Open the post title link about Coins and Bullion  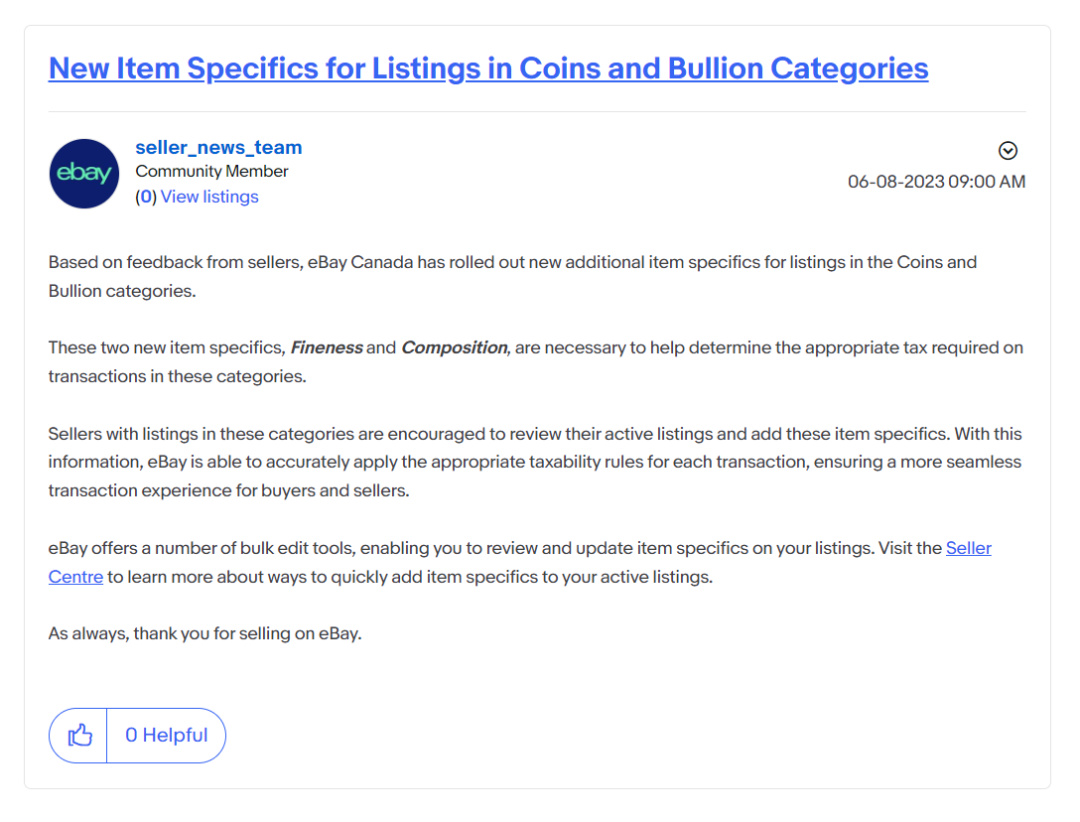(x=488, y=68)
